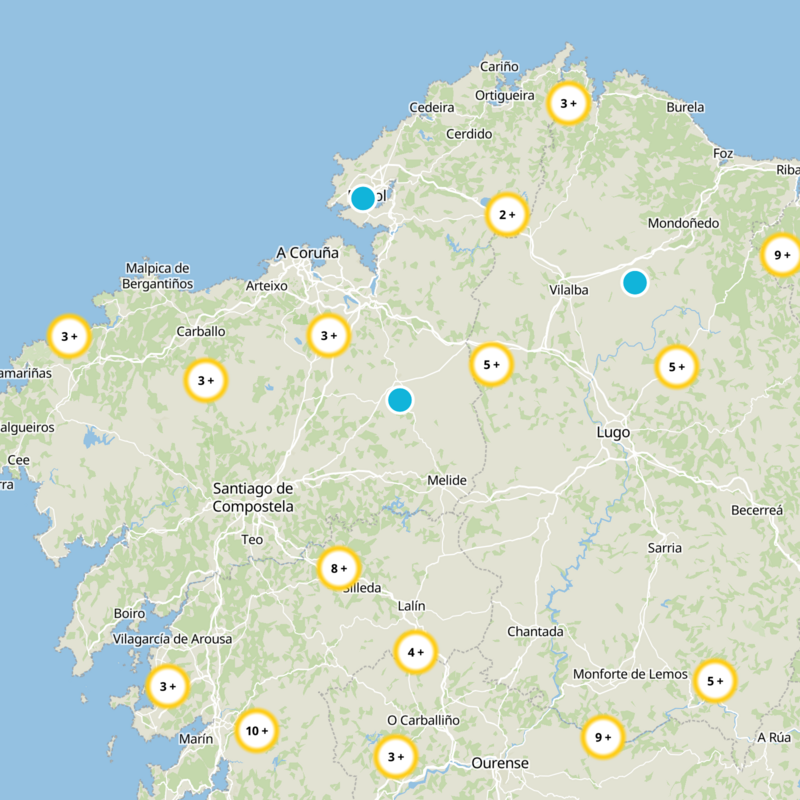800x800 pixels.
Task: Select the blue point marker east of Vilalba
Action: (x=635, y=283)
